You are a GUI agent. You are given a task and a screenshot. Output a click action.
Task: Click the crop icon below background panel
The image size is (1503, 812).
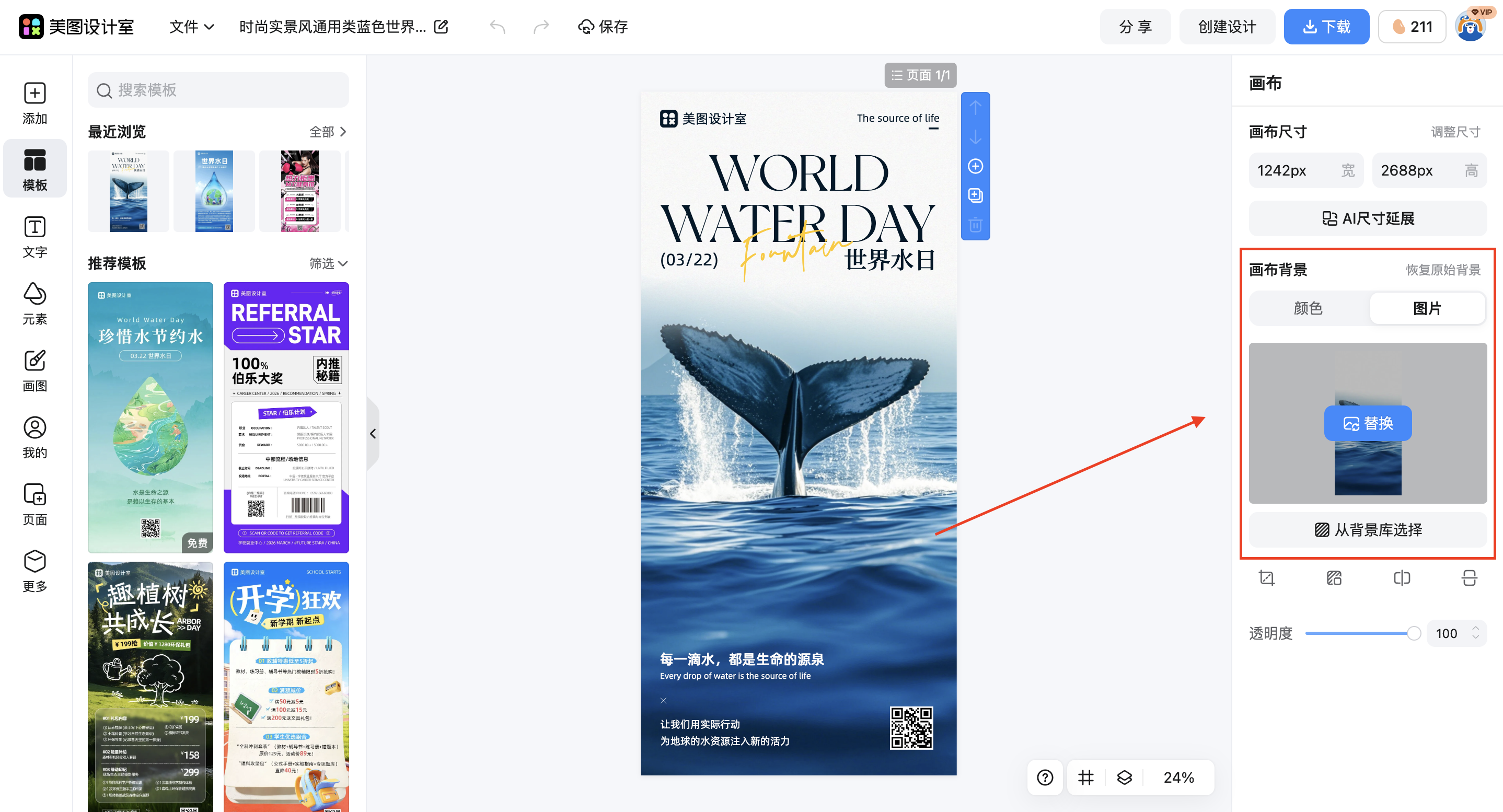1267,577
